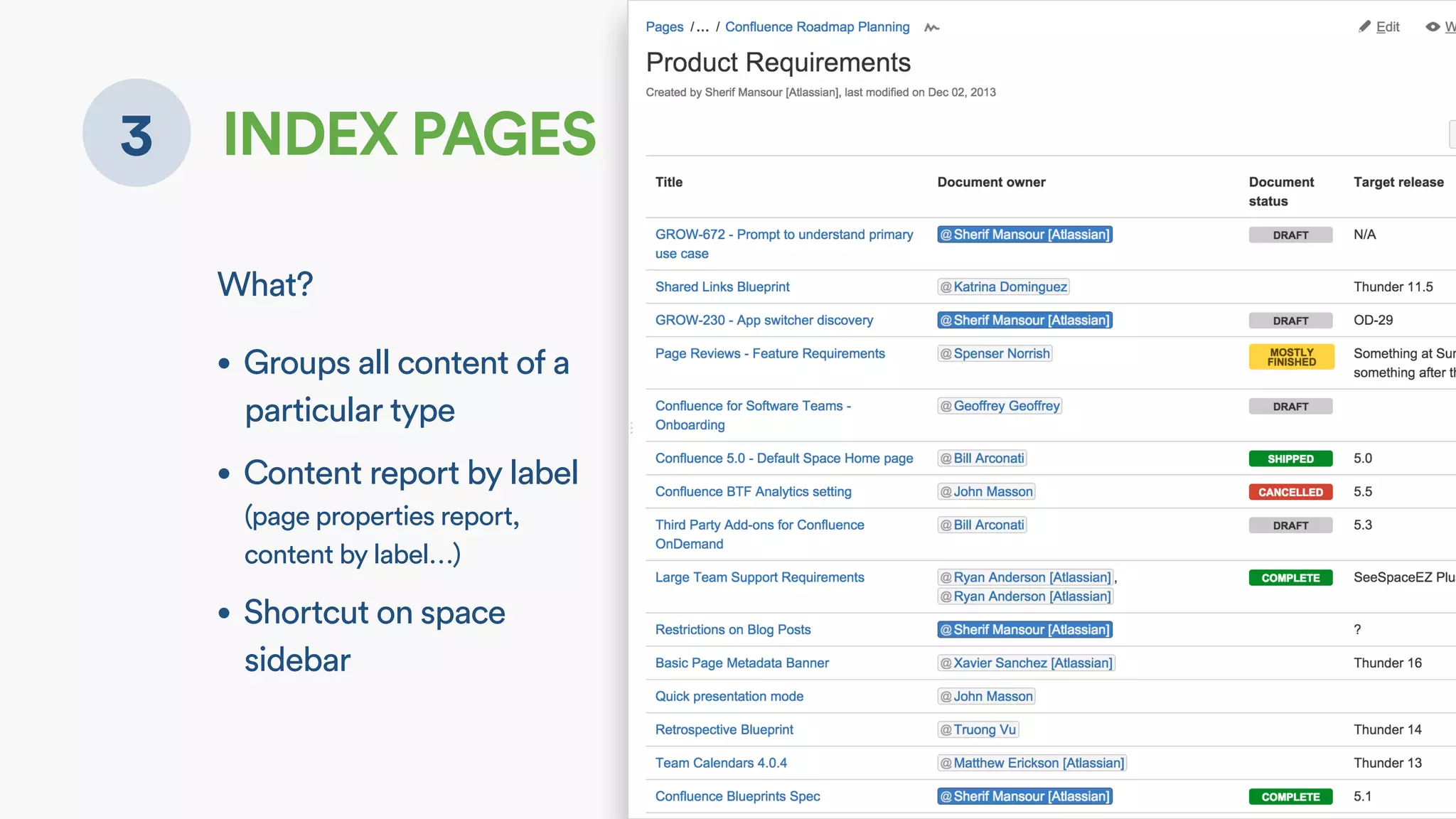Click the Spenser Norrish user mention
Screen dimensions: 1456x819
coord(995,353)
